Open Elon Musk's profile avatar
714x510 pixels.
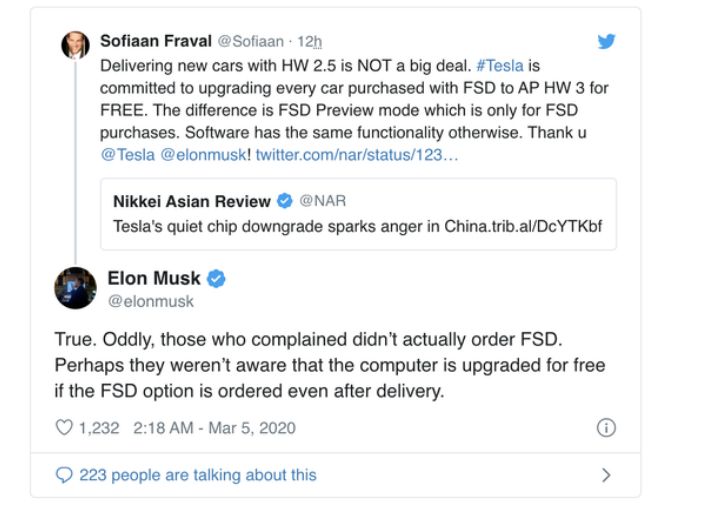[75, 288]
